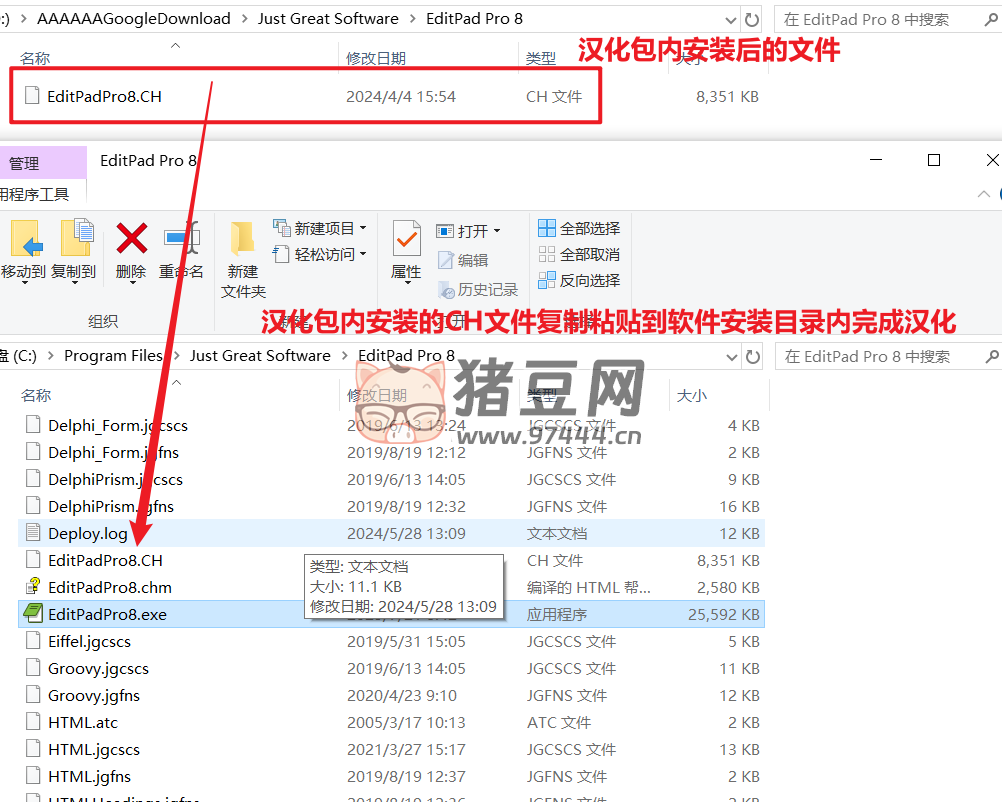This screenshot has height=802, width=1002.
Task: Expand the New Item (新建项目) dropdown
Action: point(362,228)
